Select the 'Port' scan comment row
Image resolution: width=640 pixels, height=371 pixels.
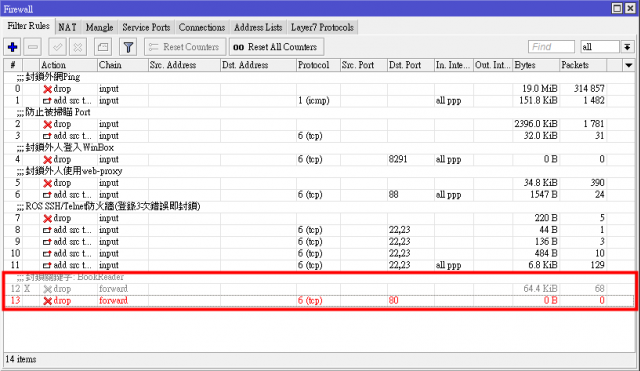pyautogui.click(x=319, y=112)
